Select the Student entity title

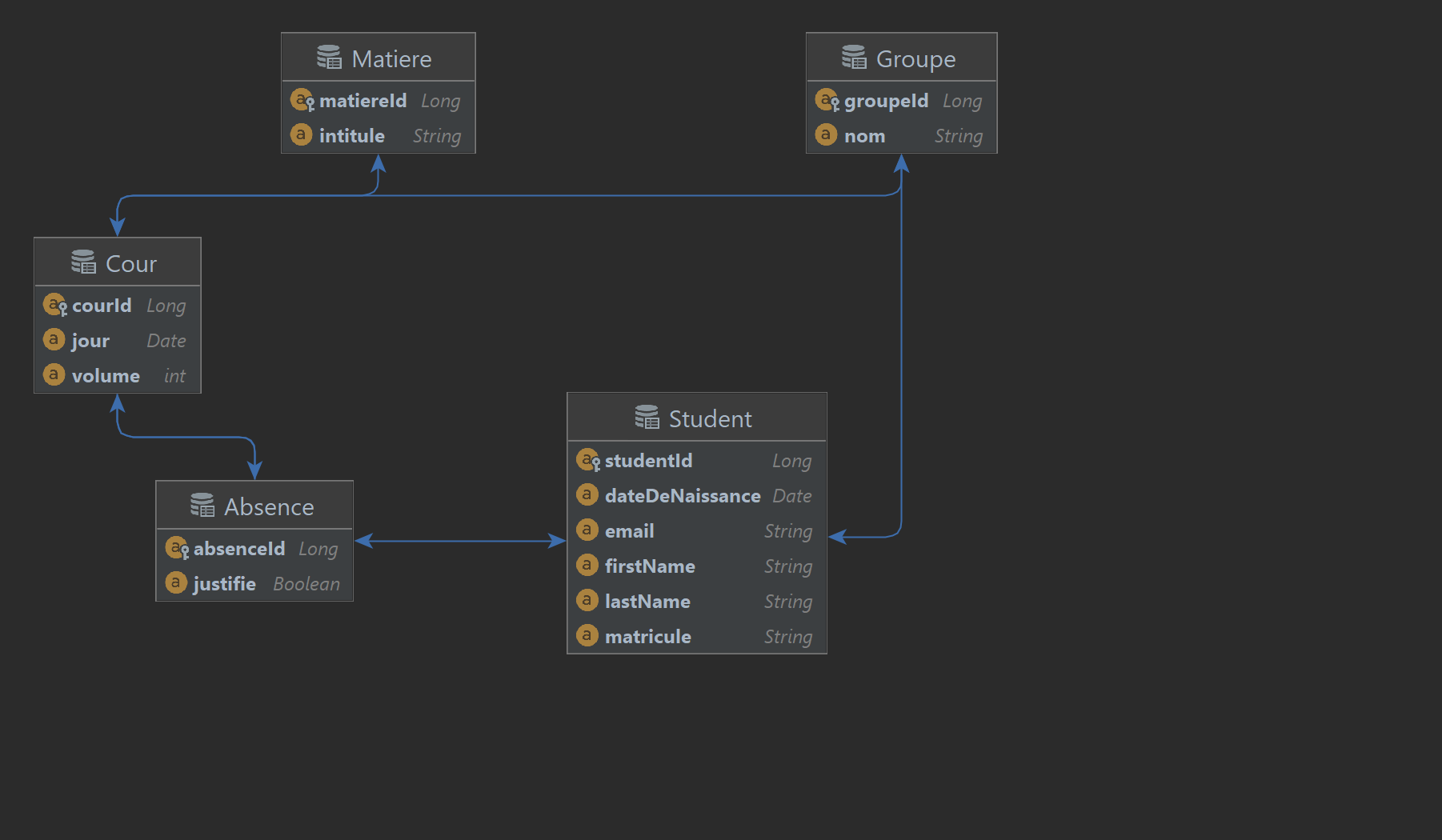[x=709, y=418]
